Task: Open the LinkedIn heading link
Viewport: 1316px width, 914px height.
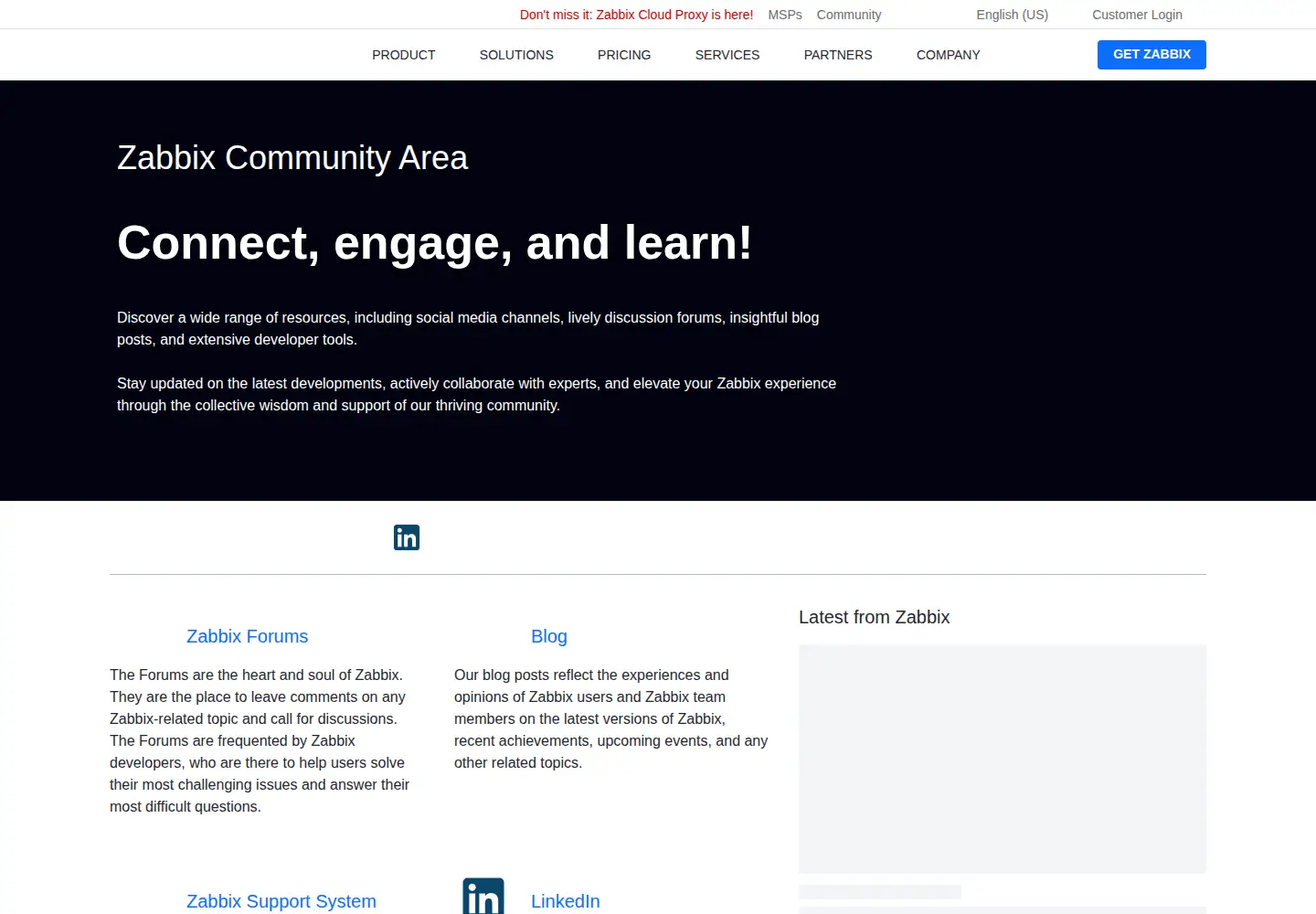Action: [566, 901]
